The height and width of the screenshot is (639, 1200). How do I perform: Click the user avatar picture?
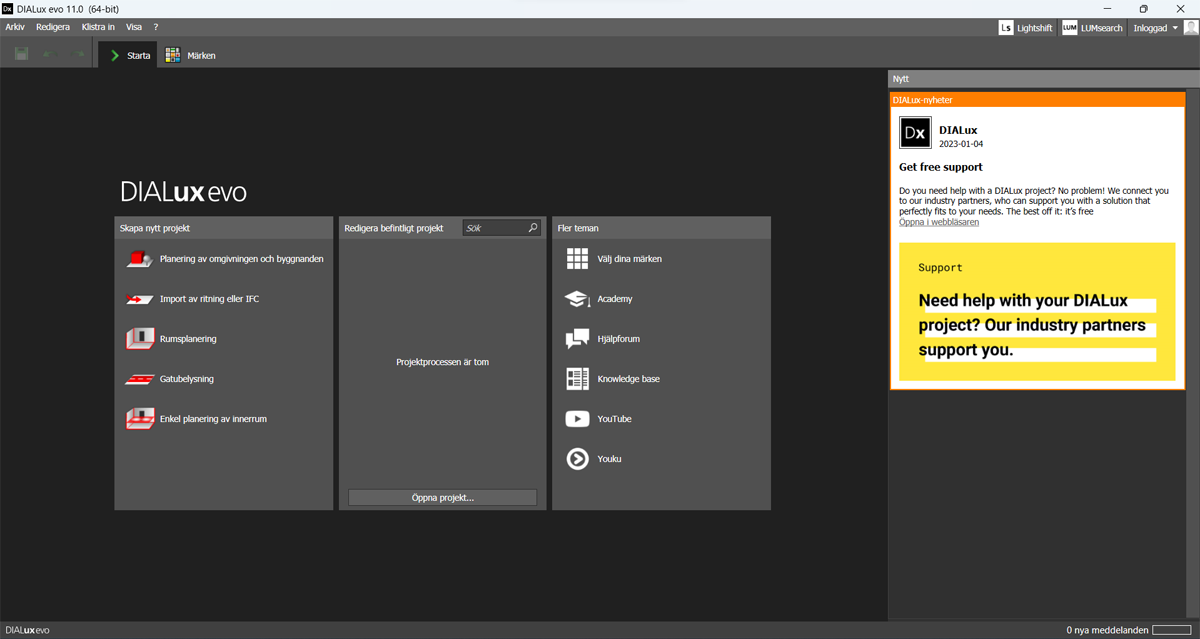point(1191,28)
